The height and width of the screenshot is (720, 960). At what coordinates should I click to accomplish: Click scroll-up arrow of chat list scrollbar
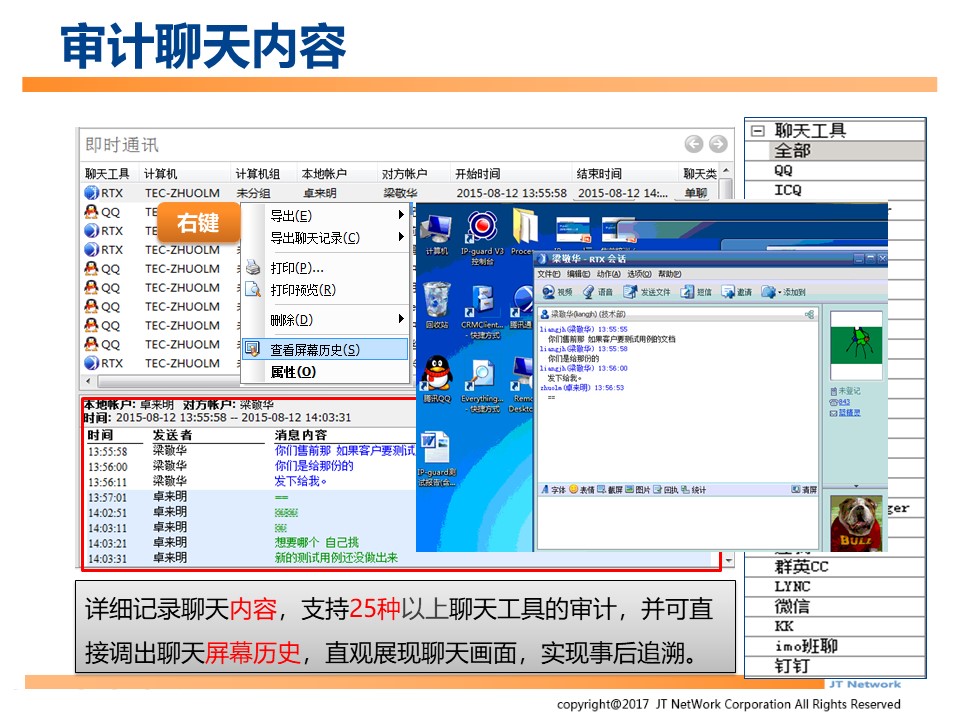click(x=726, y=171)
